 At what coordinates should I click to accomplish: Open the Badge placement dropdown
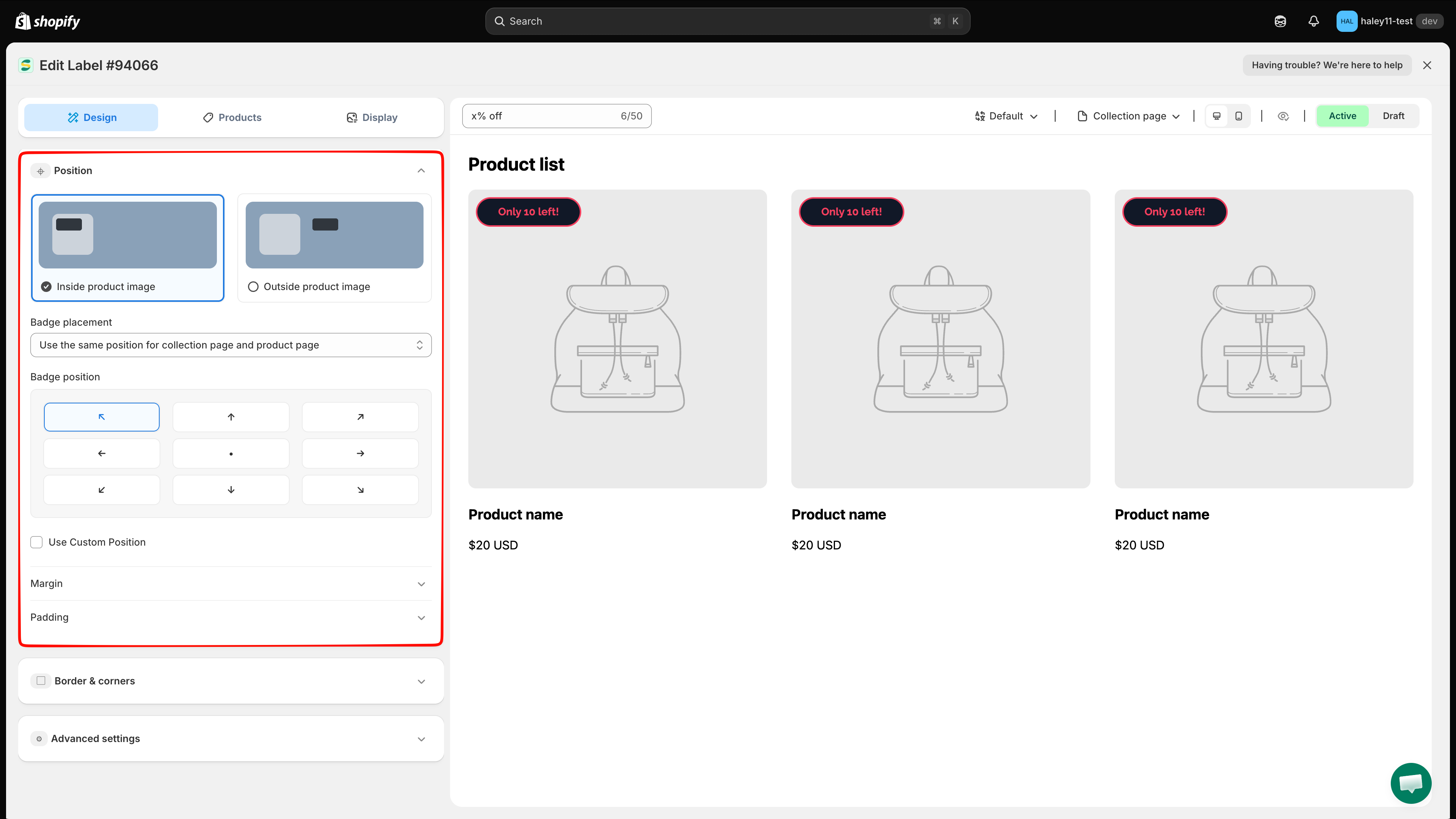231,345
